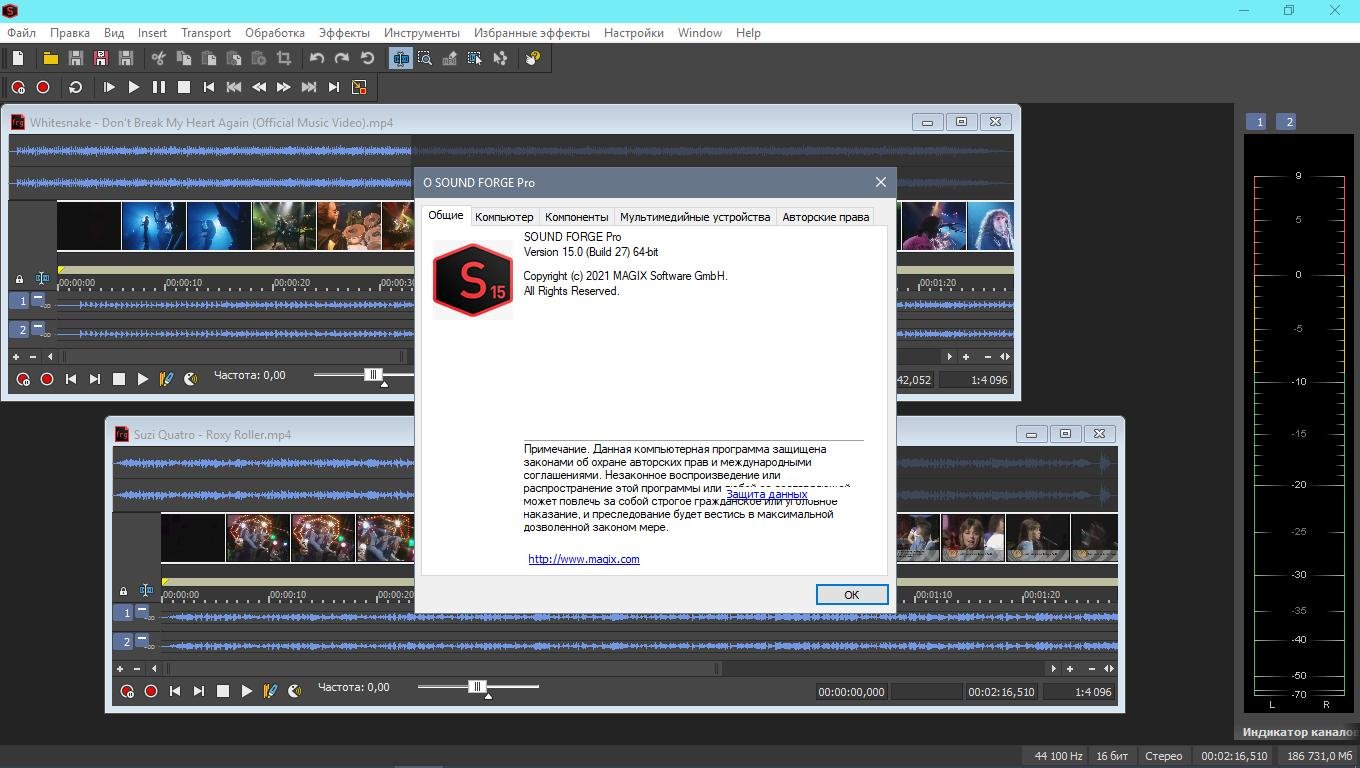Select the Magnify tool in main toolbar
The image size is (1360, 768).
tap(425, 59)
